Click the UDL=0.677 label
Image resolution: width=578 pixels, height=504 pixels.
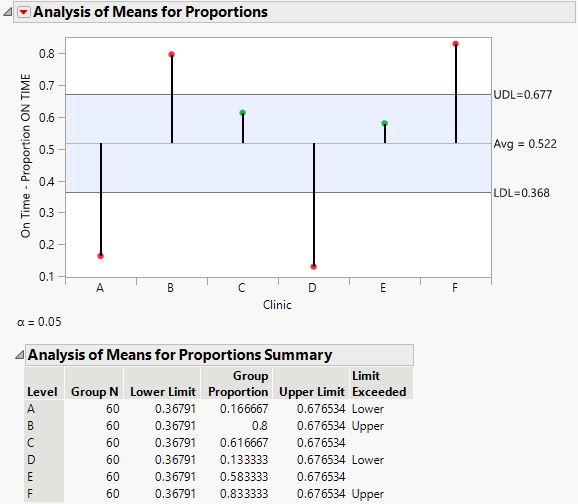tap(523, 95)
